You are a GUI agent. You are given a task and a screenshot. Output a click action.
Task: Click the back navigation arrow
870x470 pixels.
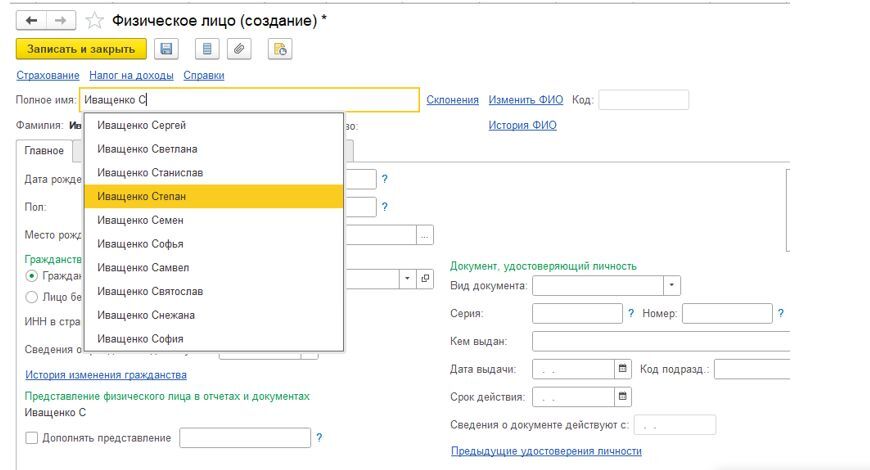(31, 20)
